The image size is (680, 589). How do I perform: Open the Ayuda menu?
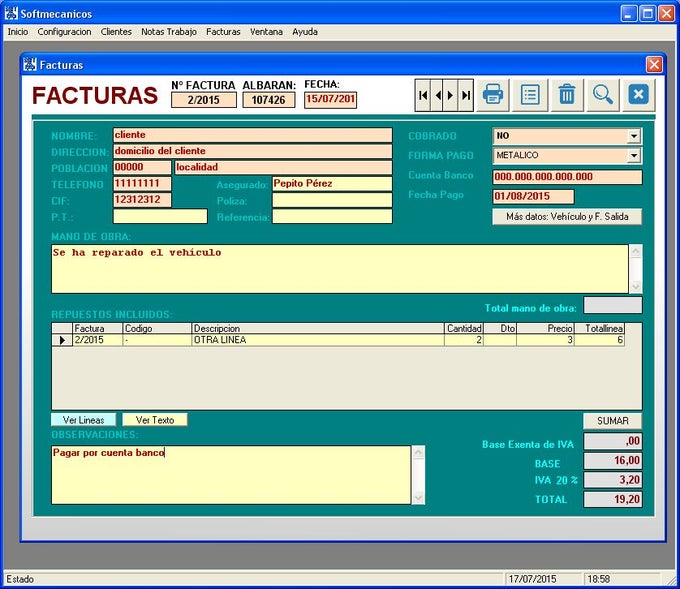(x=304, y=32)
